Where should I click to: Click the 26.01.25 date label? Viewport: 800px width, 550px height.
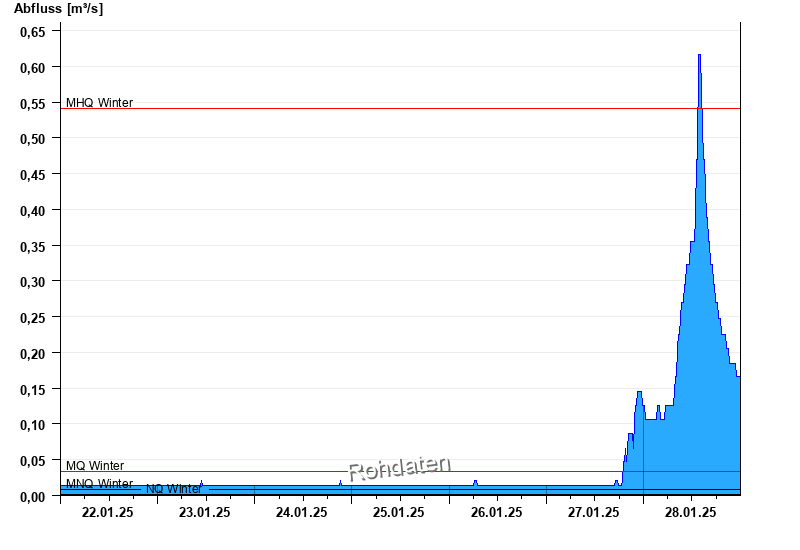[496, 513]
